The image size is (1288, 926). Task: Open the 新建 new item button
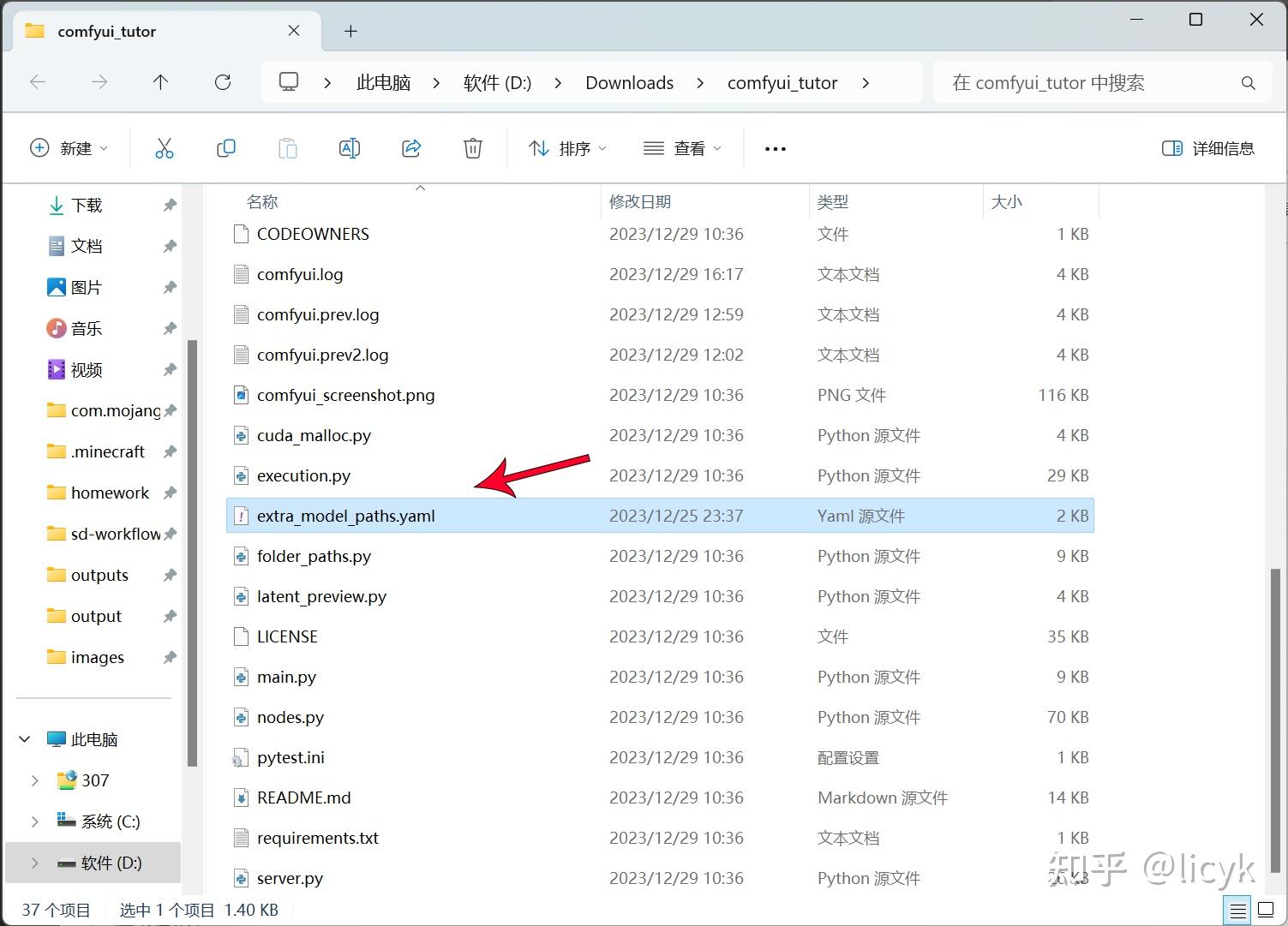click(69, 147)
